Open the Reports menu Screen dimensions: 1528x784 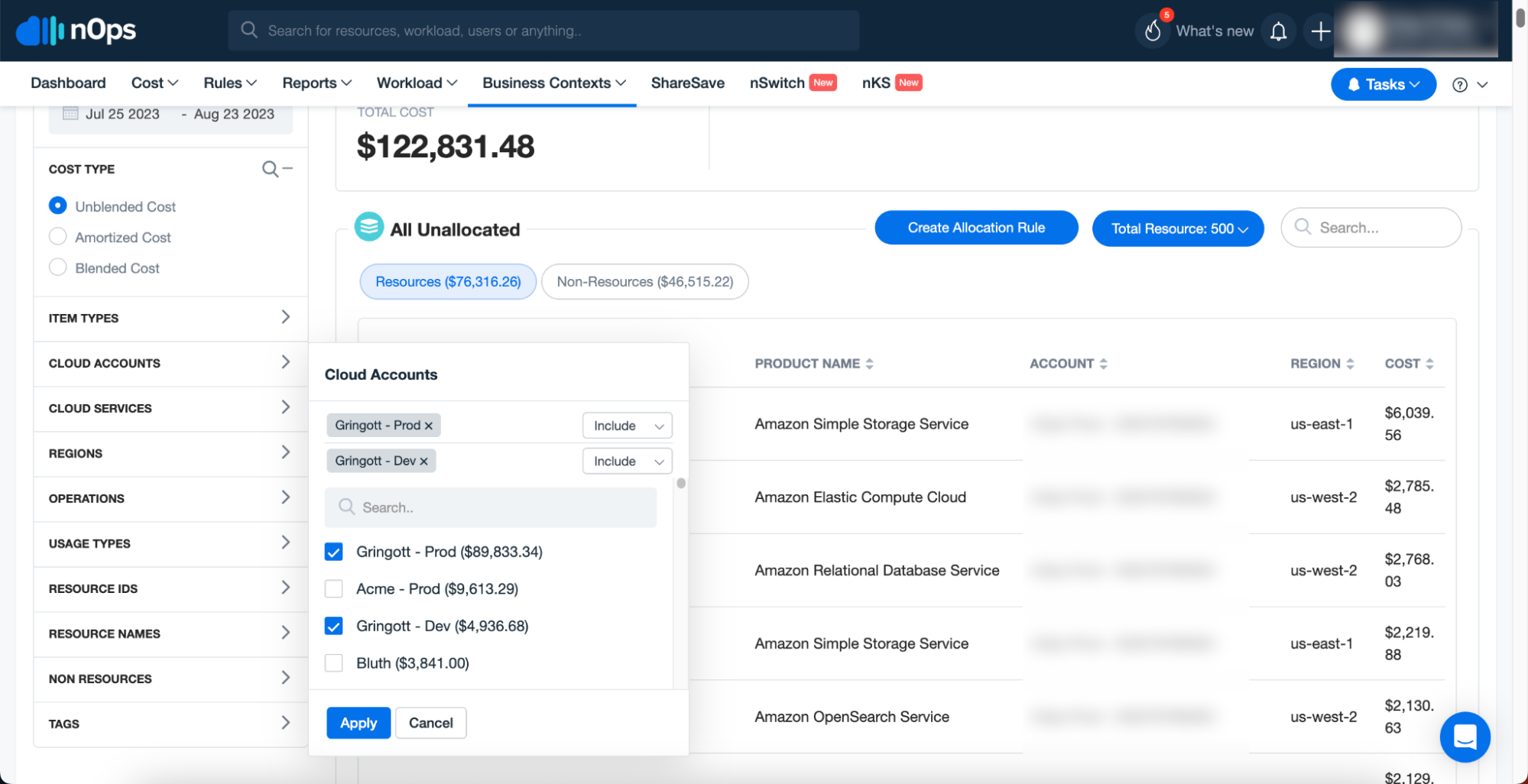[316, 83]
